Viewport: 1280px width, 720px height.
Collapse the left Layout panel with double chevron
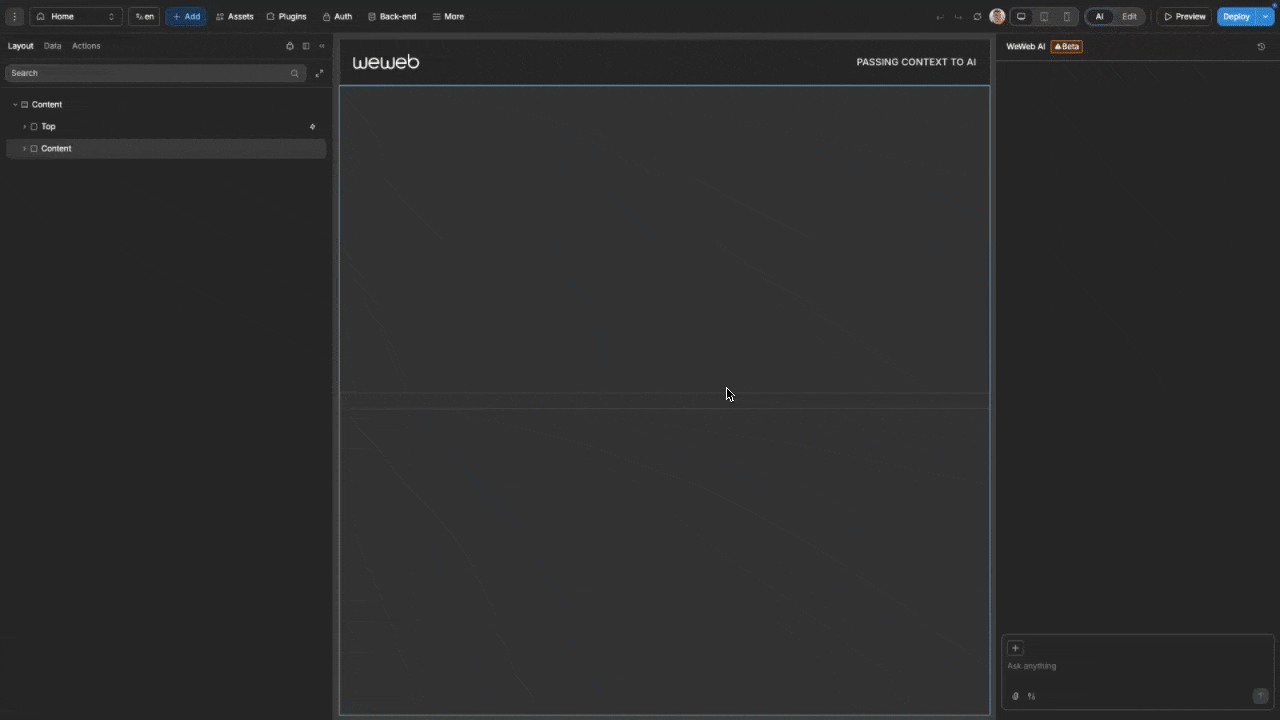321,46
